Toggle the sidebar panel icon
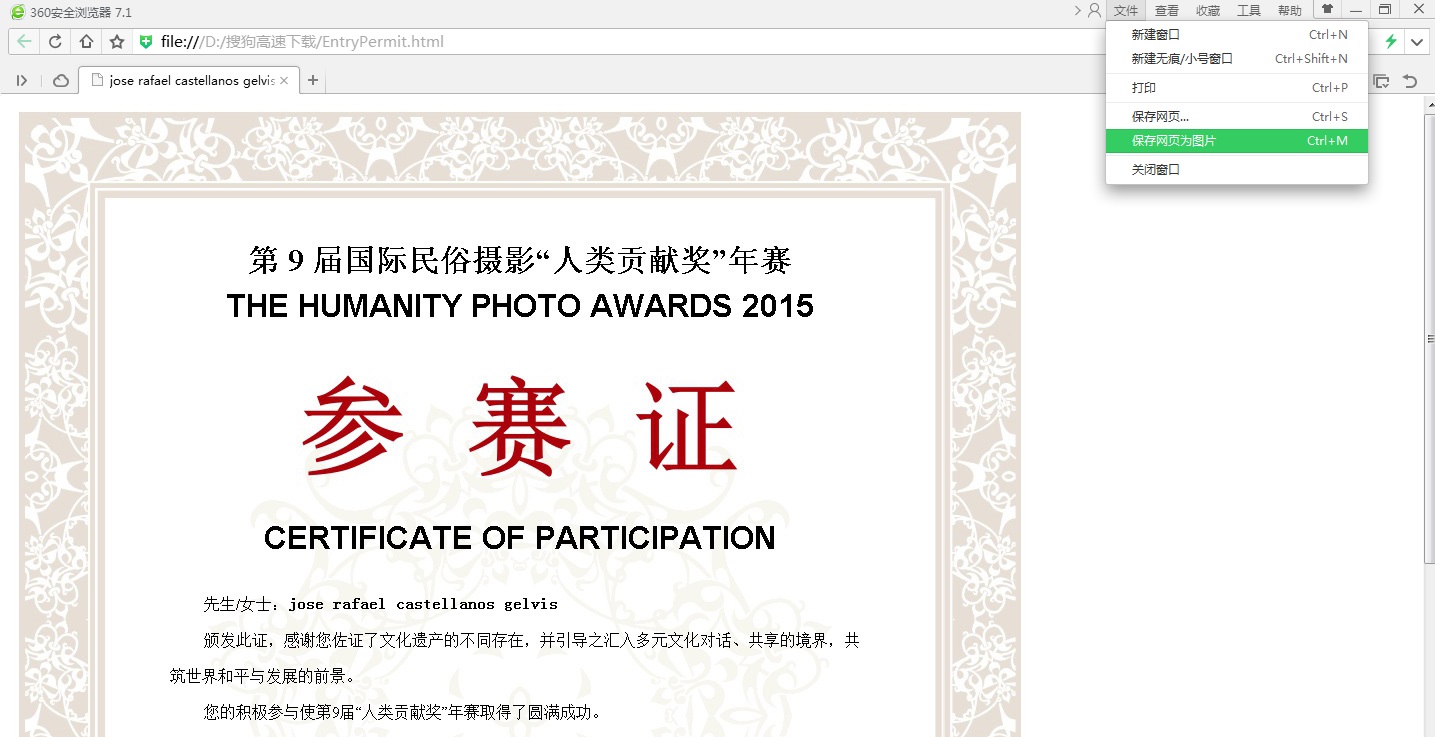Screen dimensions: 1435x737 coord(22,81)
